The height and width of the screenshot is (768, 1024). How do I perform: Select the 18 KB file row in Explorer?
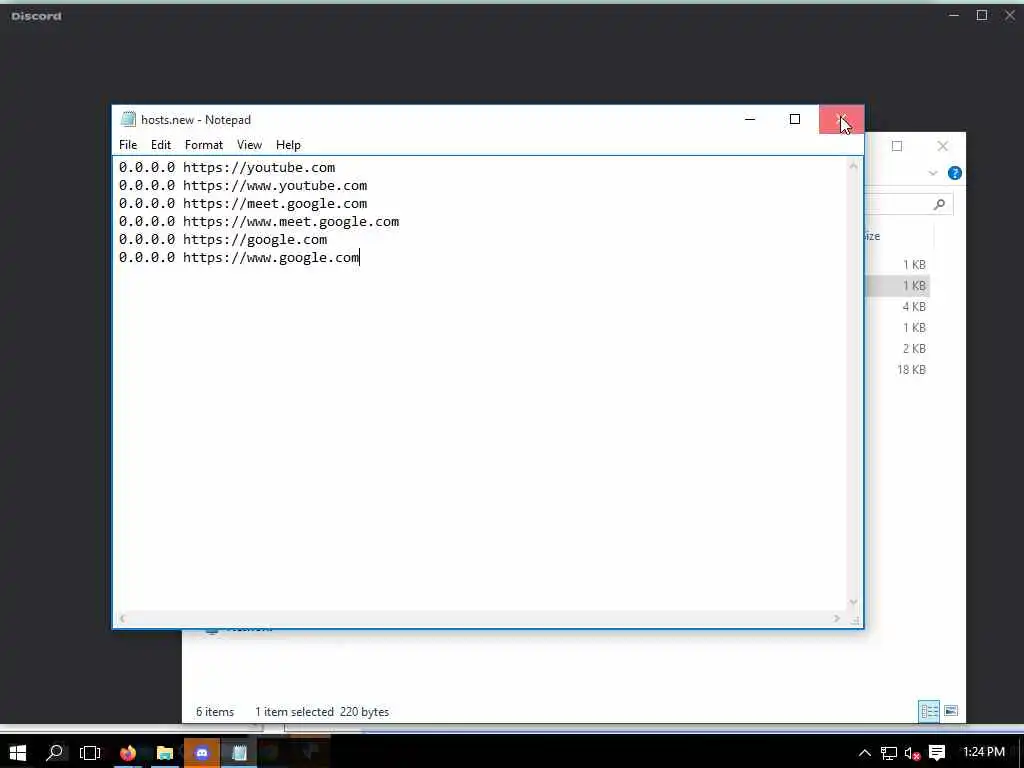click(x=898, y=370)
